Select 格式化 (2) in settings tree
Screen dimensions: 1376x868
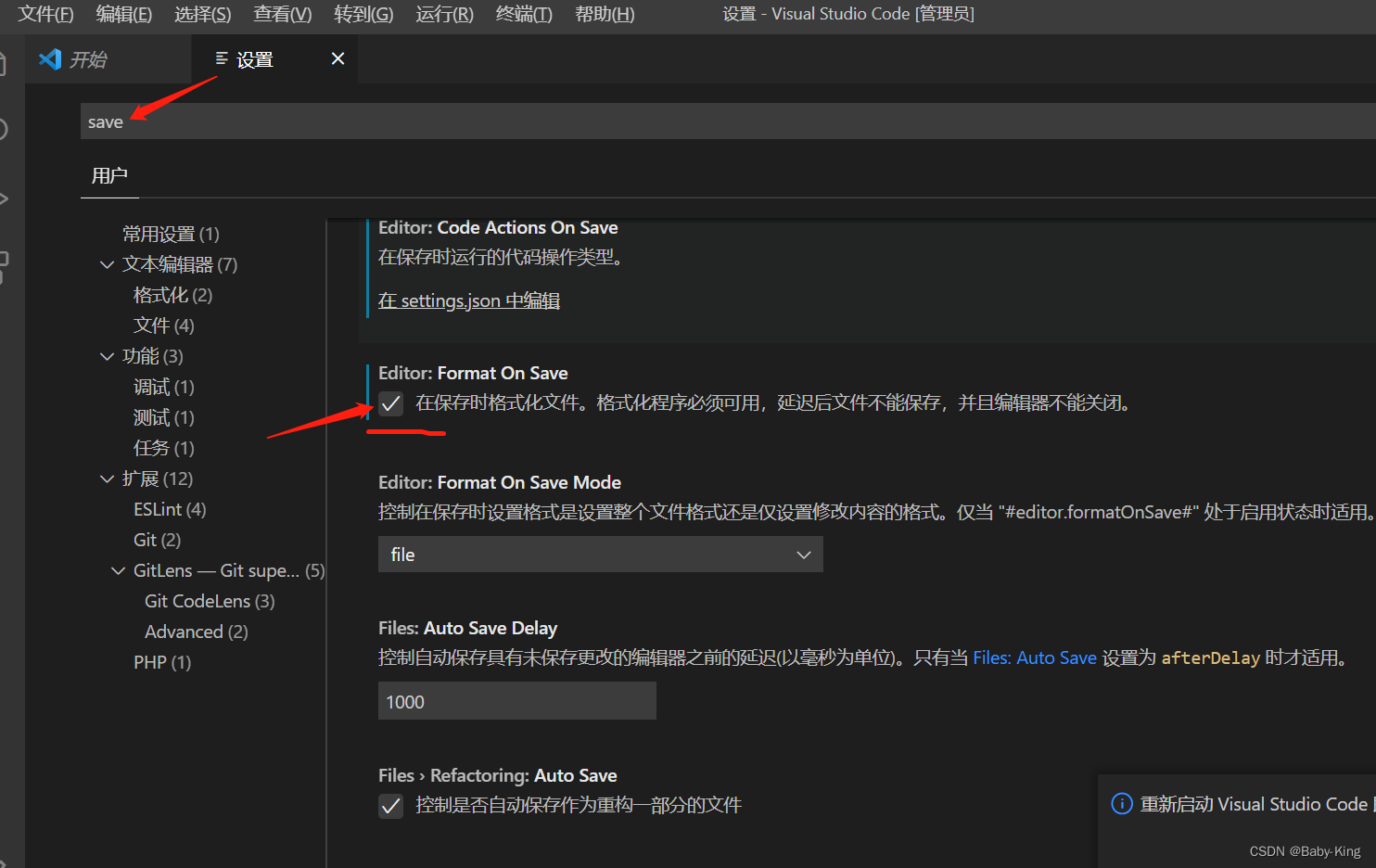[x=173, y=295]
